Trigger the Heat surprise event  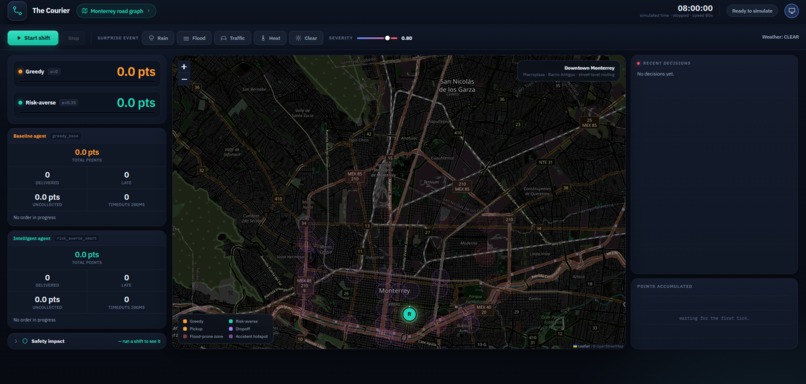point(270,38)
